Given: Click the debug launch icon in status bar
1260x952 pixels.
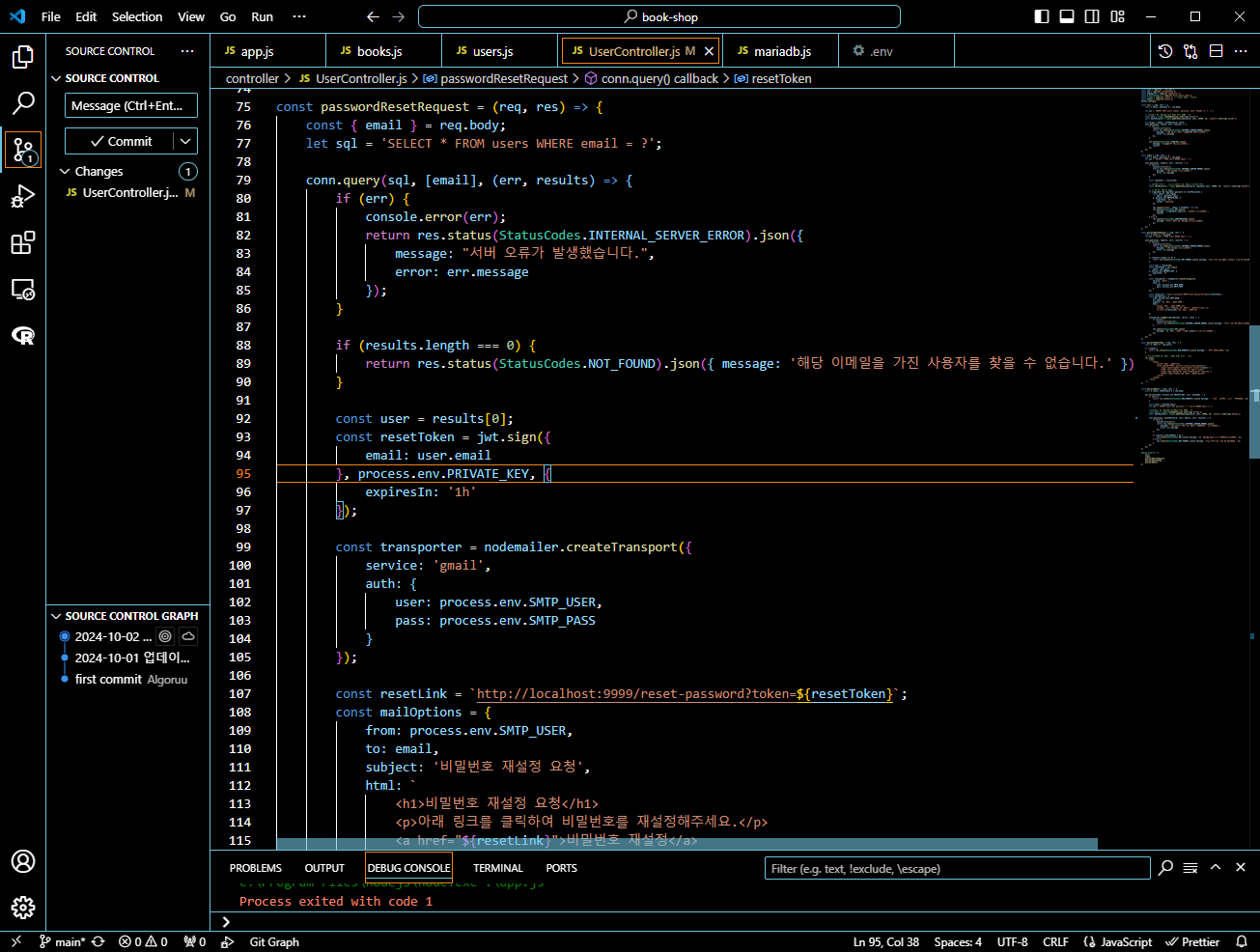Looking at the screenshot, I should (x=227, y=941).
